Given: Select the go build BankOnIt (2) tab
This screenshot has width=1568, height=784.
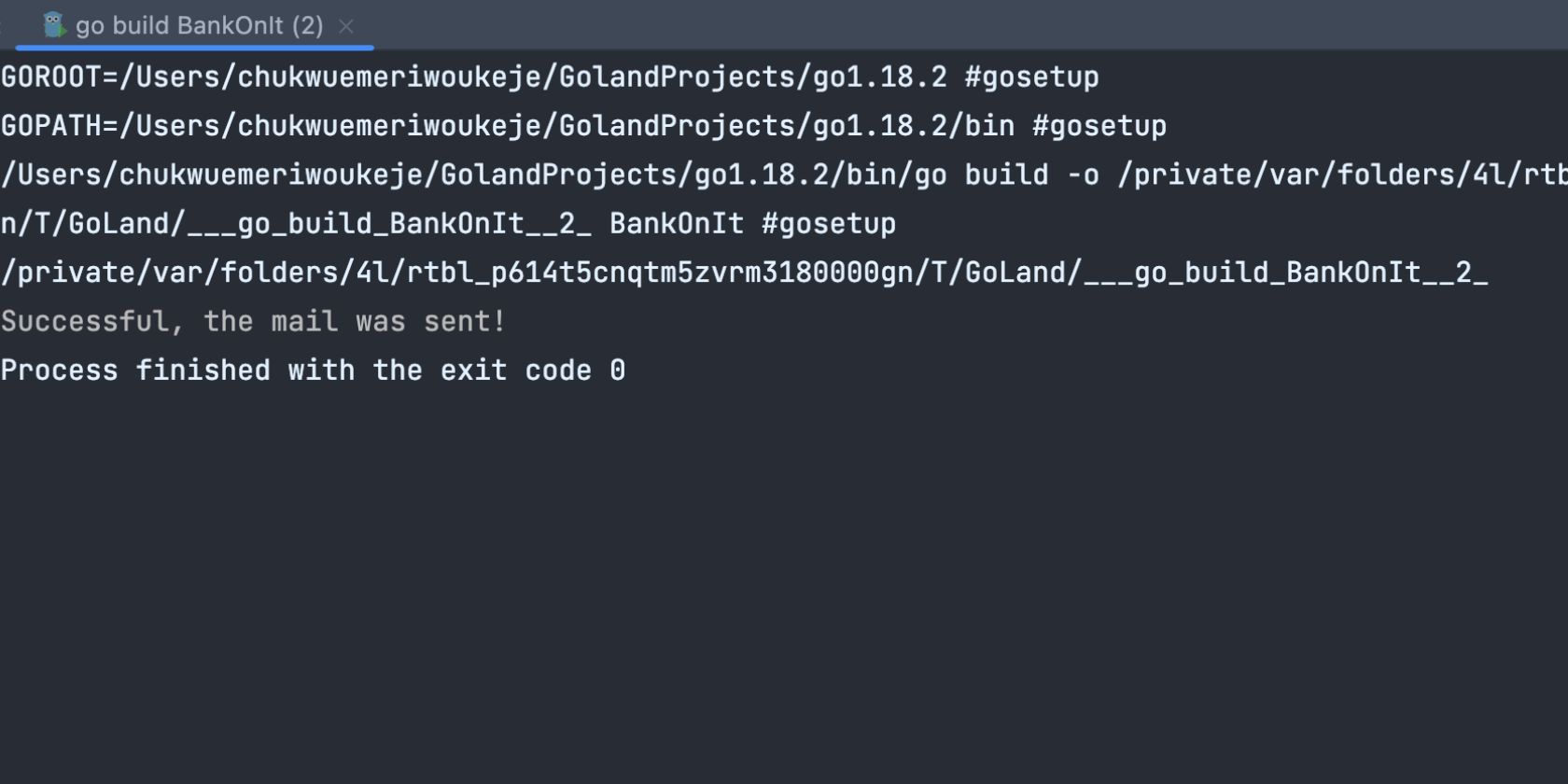Looking at the screenshot, I should coord(199,26).
